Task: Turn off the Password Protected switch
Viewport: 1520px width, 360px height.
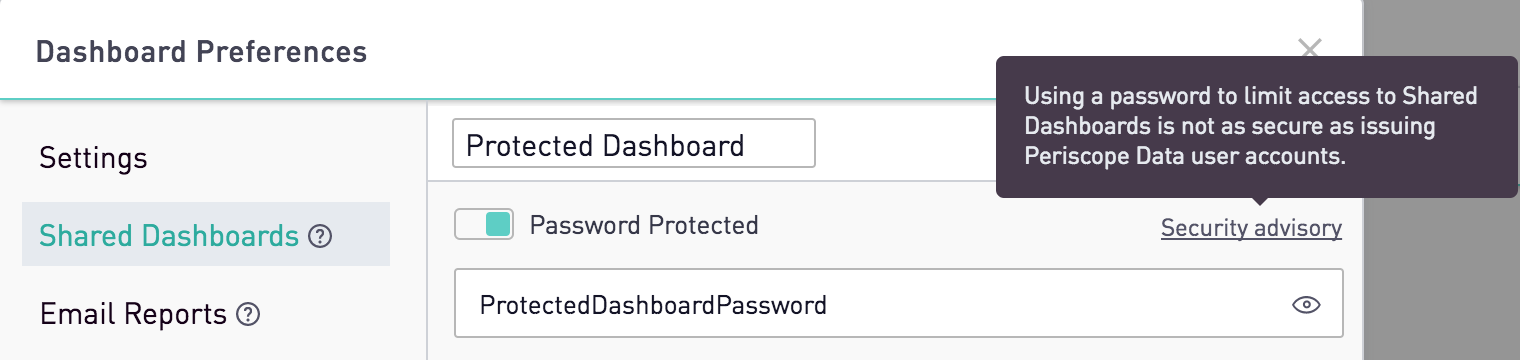Action: (485, 225)
